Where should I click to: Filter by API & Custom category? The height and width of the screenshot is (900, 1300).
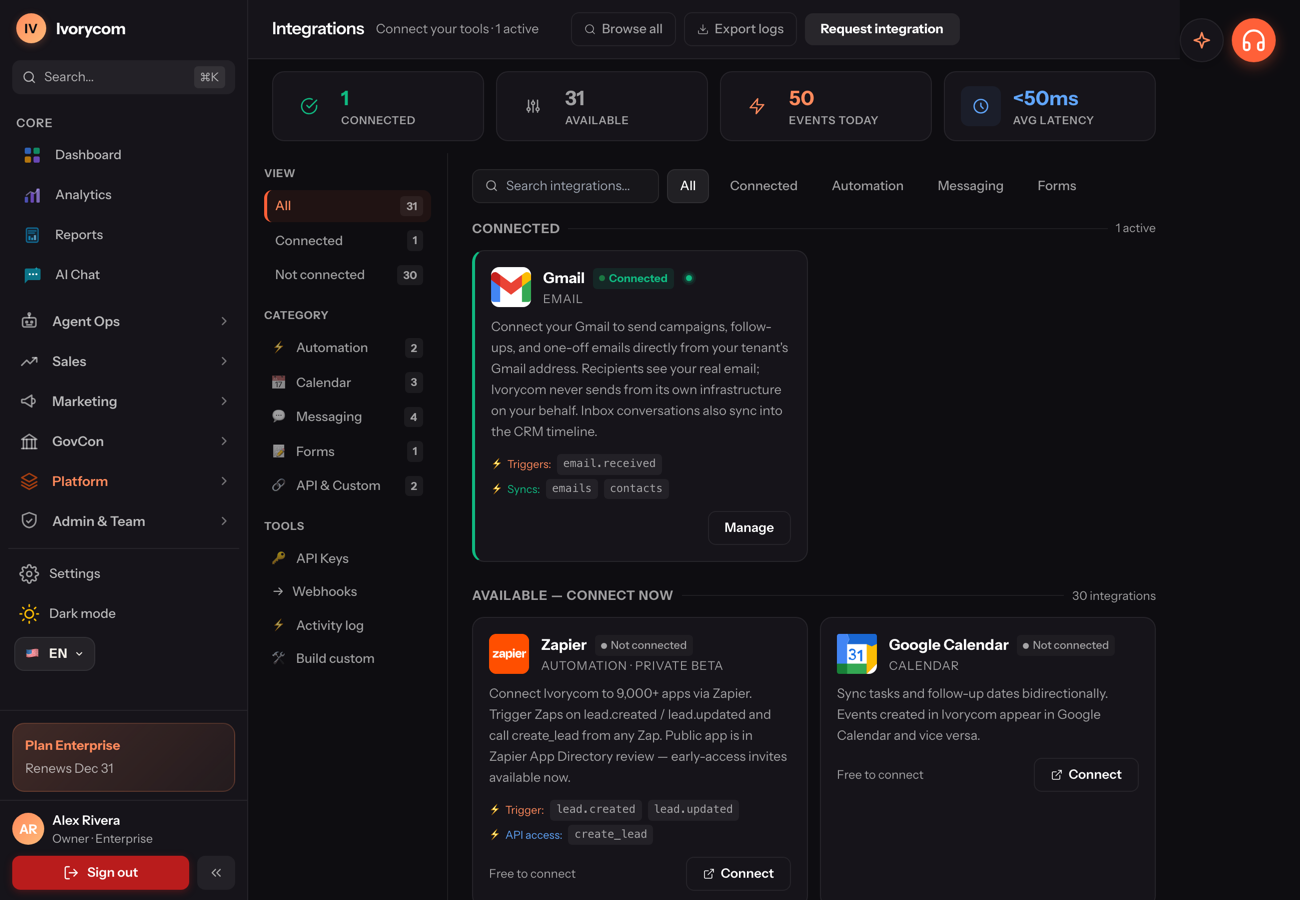(347, 486)
